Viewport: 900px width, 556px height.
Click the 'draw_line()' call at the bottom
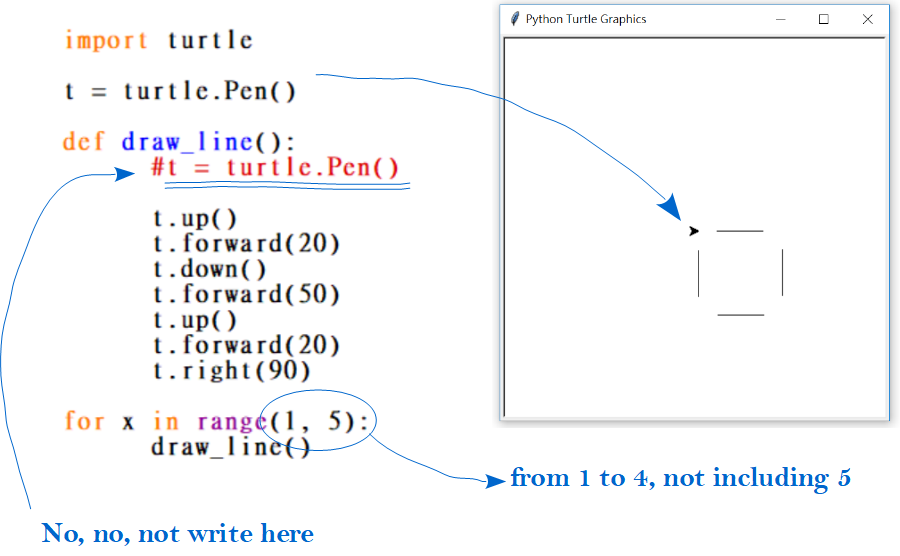[231, 446]
